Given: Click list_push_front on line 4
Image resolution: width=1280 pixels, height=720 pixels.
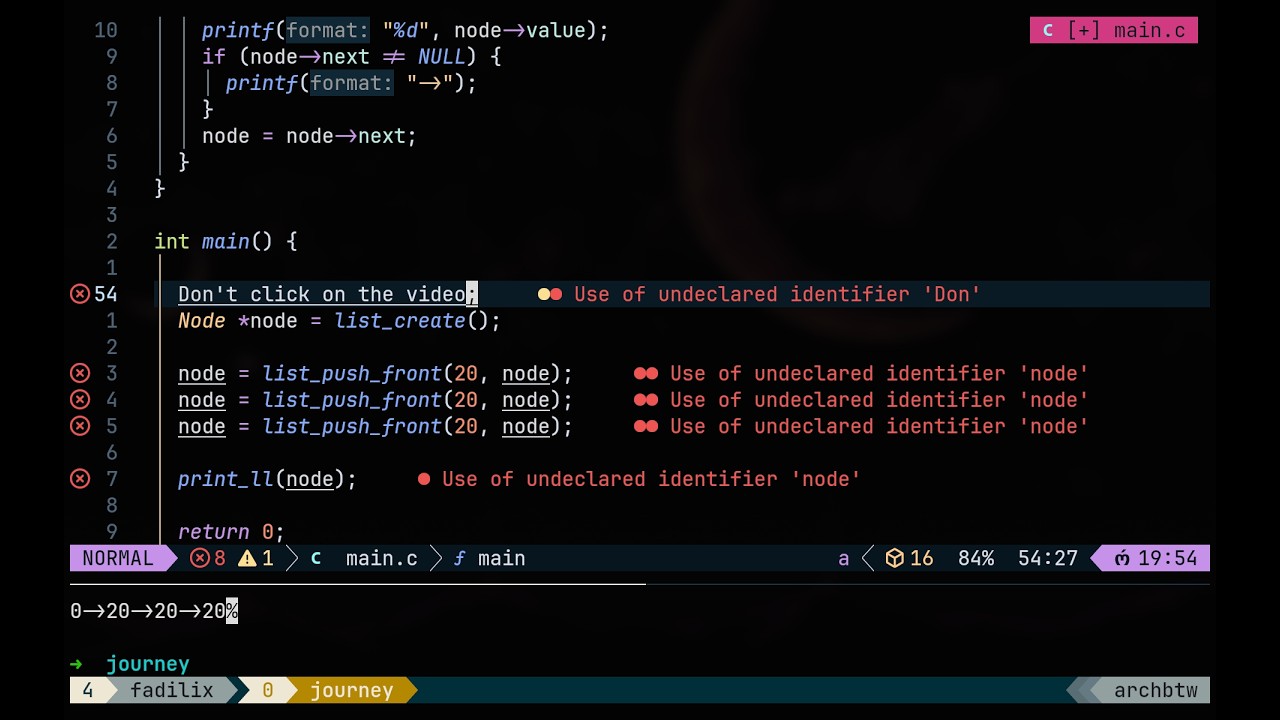Looking at the screenshot, I should point(352,400).
